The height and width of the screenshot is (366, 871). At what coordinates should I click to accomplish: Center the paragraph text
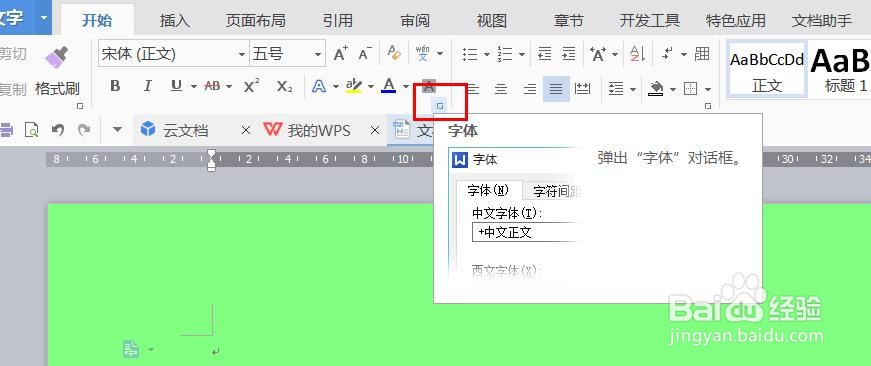pyautogui.click(x=501, y=88)
